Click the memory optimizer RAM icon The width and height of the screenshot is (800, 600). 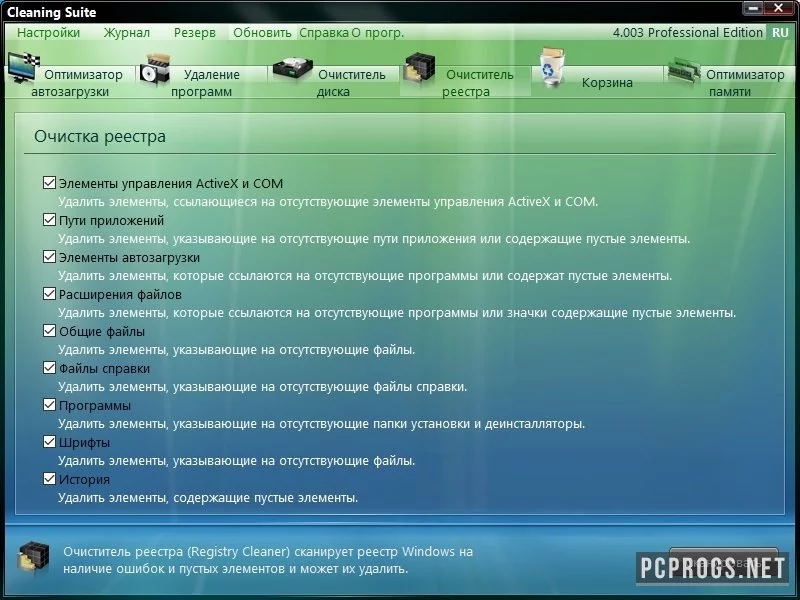(x=684, y=71)
